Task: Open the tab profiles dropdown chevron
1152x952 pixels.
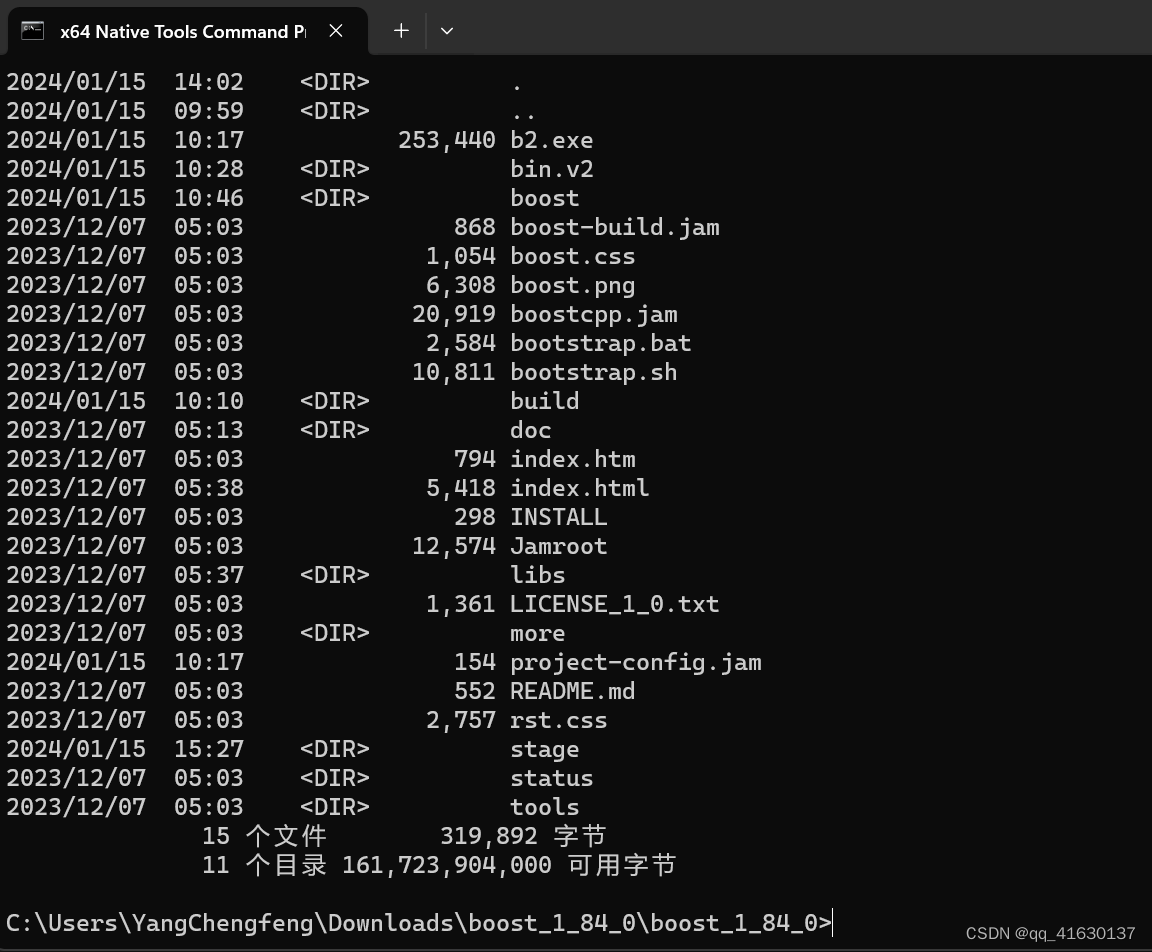Action: 447,31
